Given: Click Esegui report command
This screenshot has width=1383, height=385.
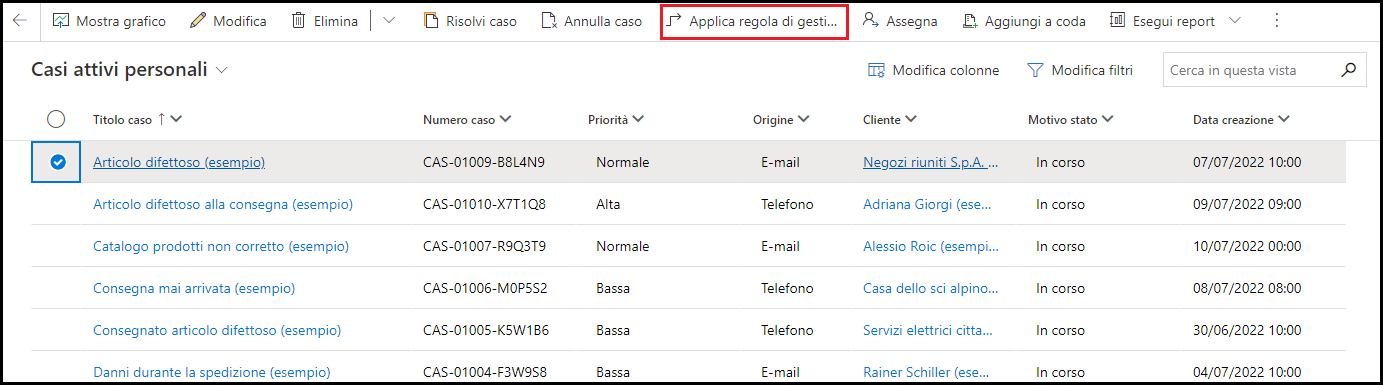Looking at the screenshot, I should (1161, 21).
